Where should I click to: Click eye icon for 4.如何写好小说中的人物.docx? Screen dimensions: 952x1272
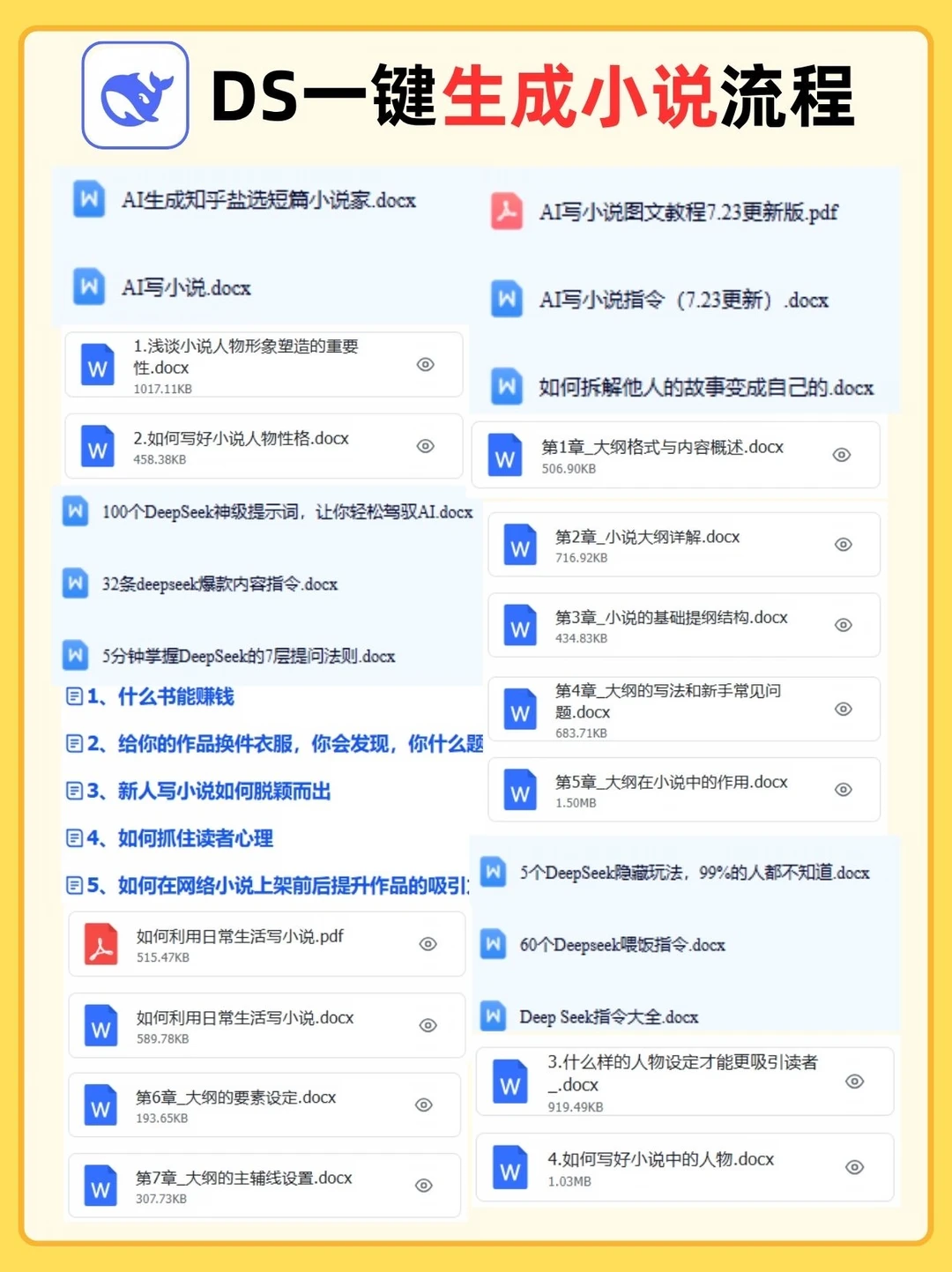click(x=854, y=1167)
